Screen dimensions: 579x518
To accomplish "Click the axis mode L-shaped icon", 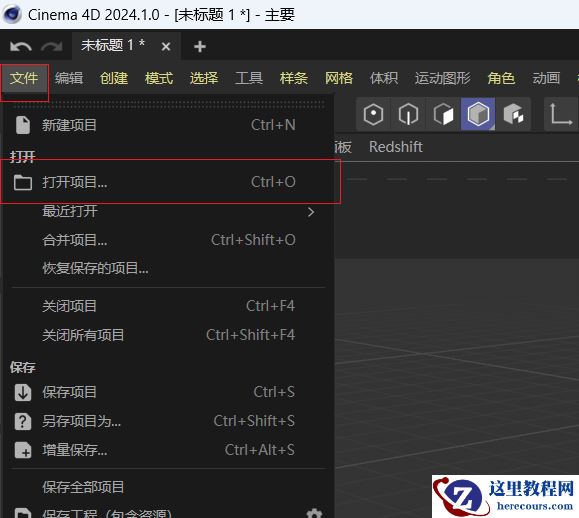I will (x=560, y=114).
